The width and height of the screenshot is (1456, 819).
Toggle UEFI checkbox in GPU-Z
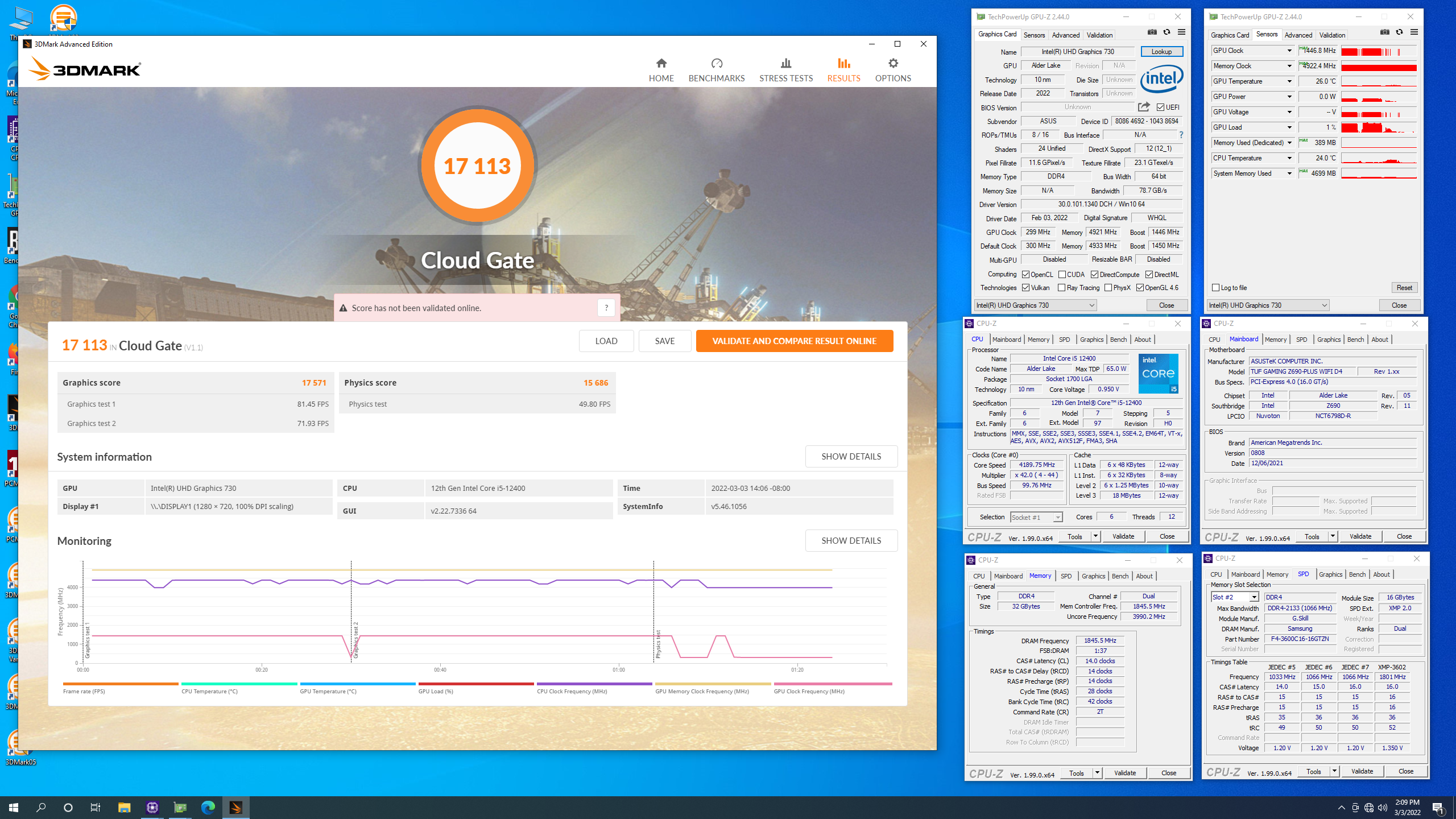pos(1160,107)
